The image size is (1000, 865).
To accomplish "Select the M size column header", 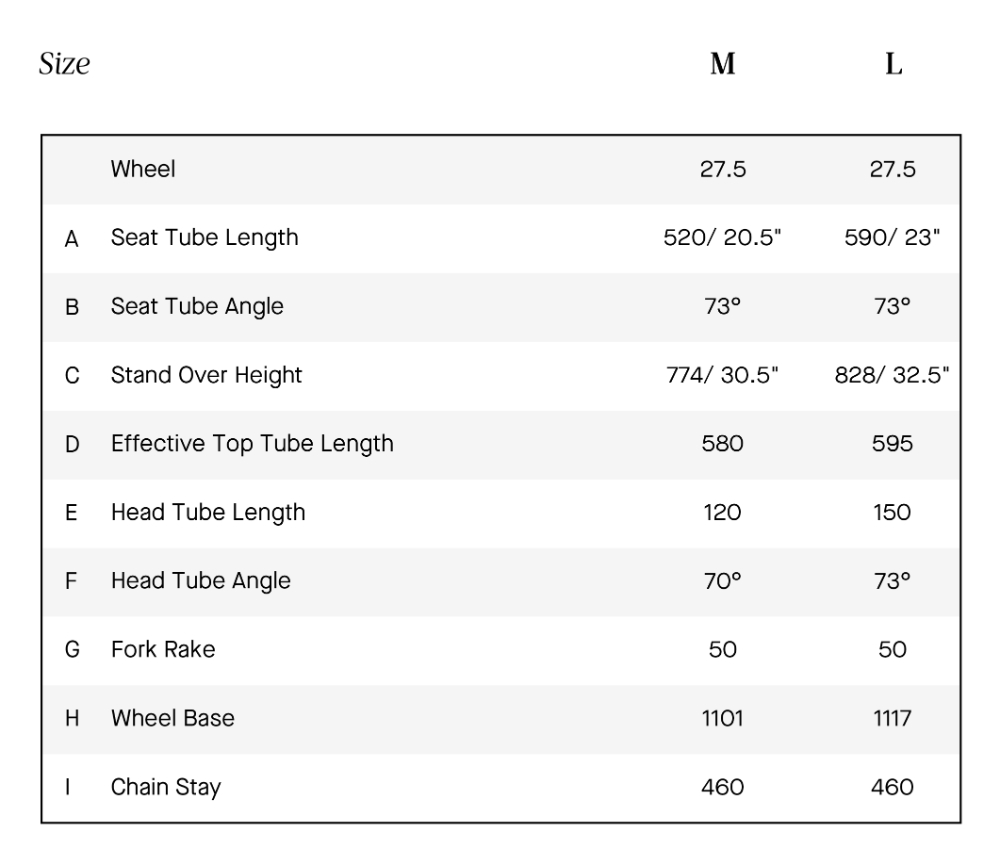I will (x=722, y=65).
